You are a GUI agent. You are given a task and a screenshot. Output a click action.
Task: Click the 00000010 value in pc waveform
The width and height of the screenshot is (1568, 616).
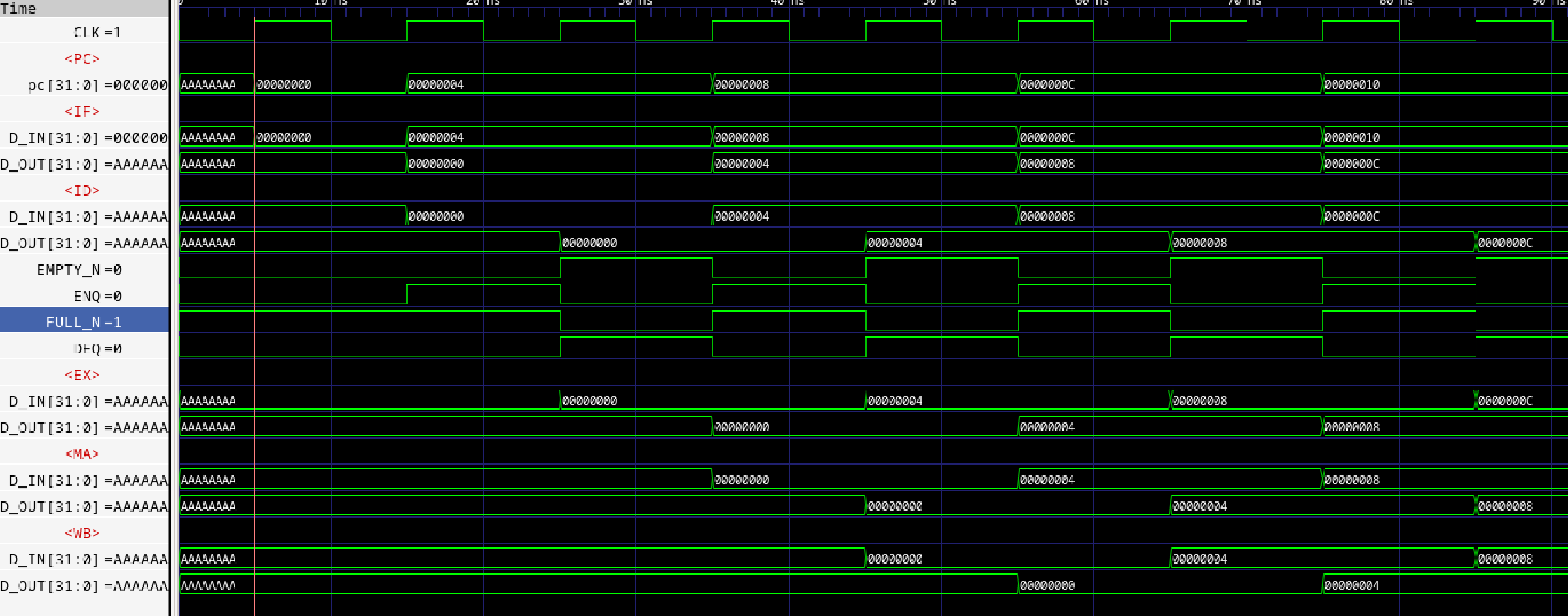[x=1351, y=84]
